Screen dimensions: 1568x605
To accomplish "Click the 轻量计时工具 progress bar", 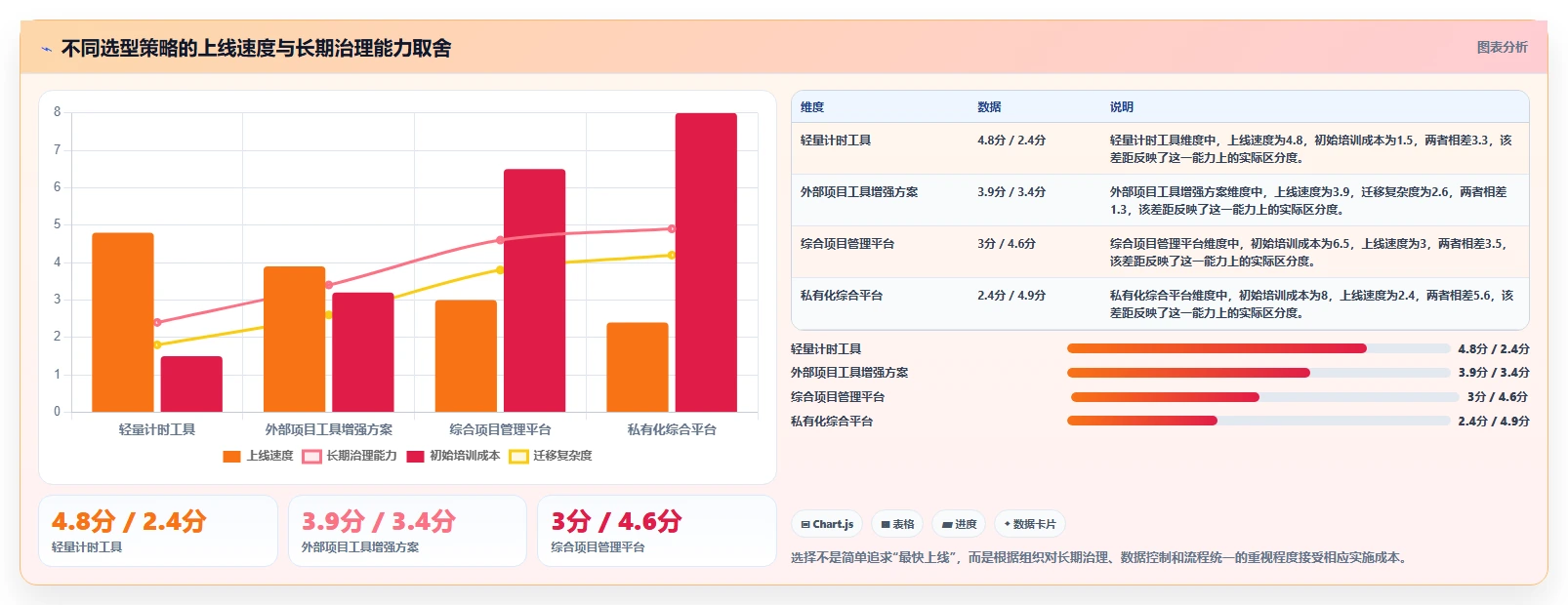I will pyautogui.click(x=1259, y=348).
